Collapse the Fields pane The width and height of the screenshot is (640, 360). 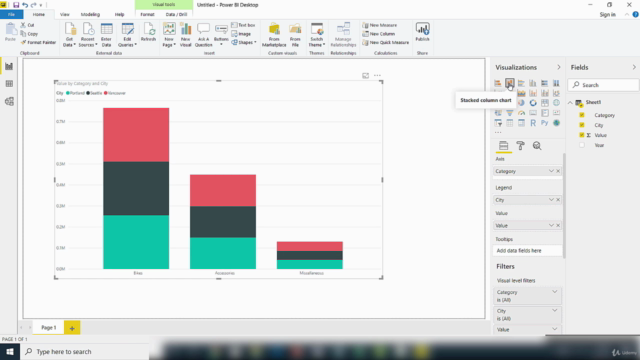[634, 67]
